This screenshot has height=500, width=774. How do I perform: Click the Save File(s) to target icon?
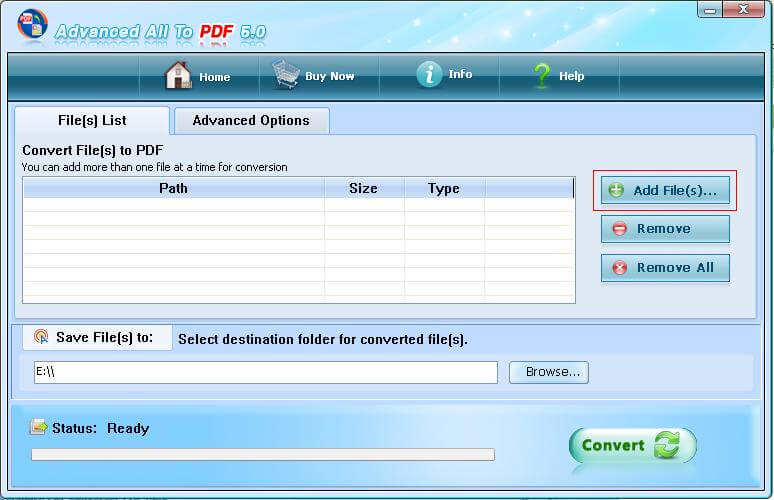pos(41,337)
